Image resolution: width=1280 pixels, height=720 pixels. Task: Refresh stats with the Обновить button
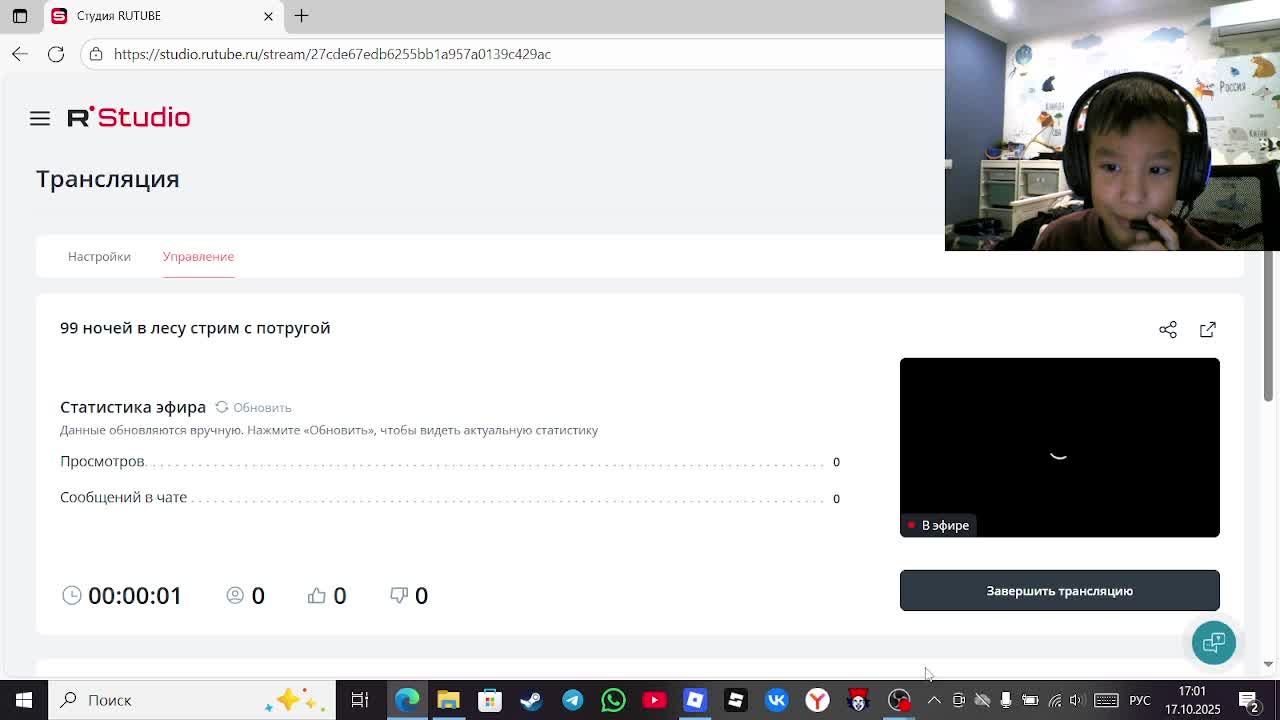[x=253, y=407]
